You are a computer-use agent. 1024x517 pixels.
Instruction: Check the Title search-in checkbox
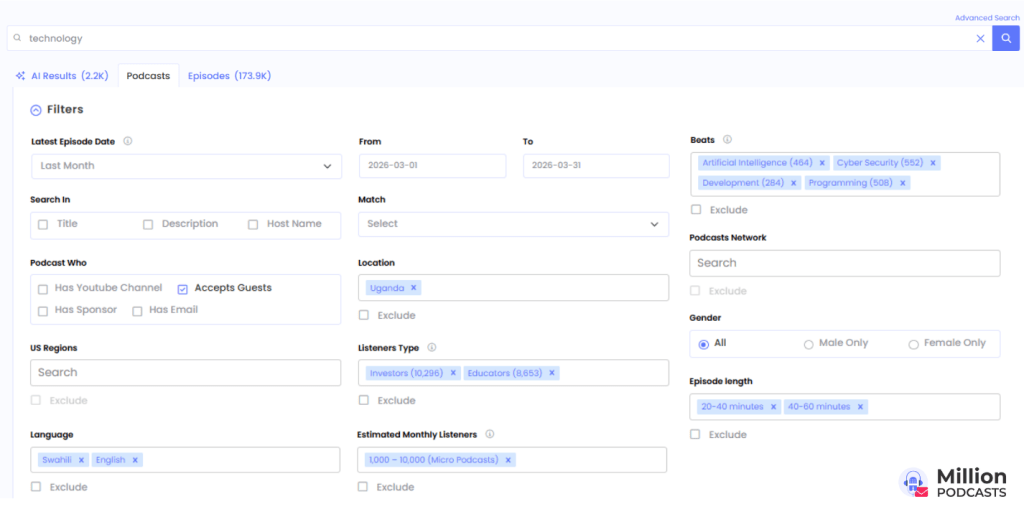tap(43, 225)
